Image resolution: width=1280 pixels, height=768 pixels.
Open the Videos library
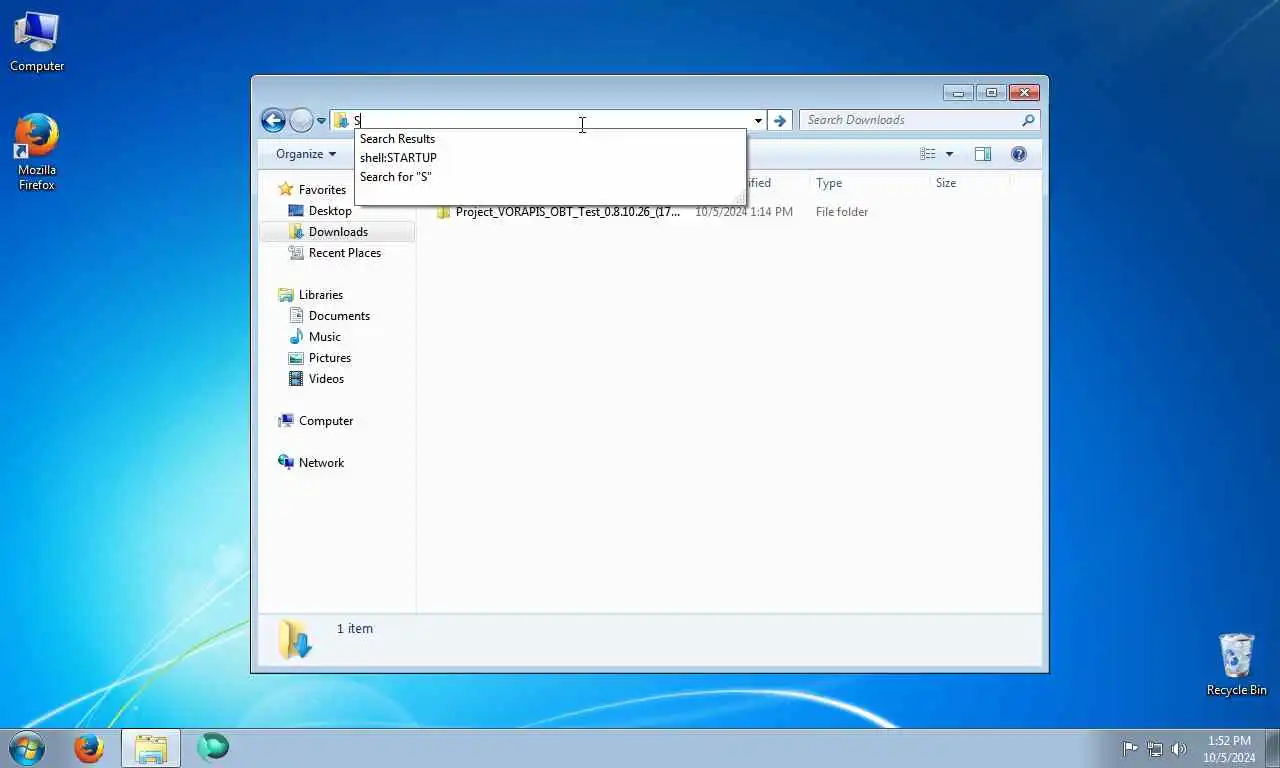pos(326,379)
